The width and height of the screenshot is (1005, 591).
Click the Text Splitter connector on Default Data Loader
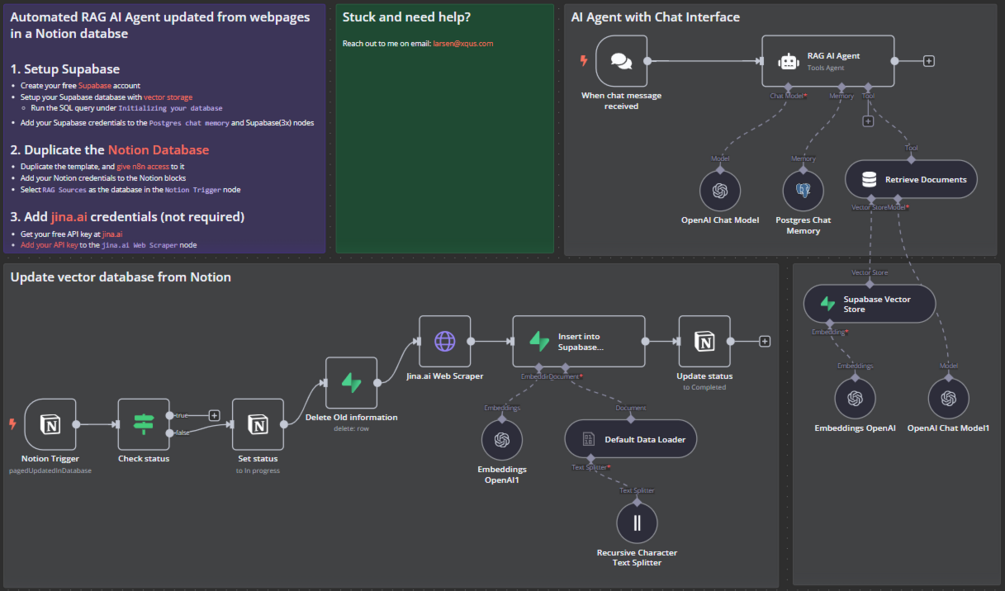(x=590, y=458)
